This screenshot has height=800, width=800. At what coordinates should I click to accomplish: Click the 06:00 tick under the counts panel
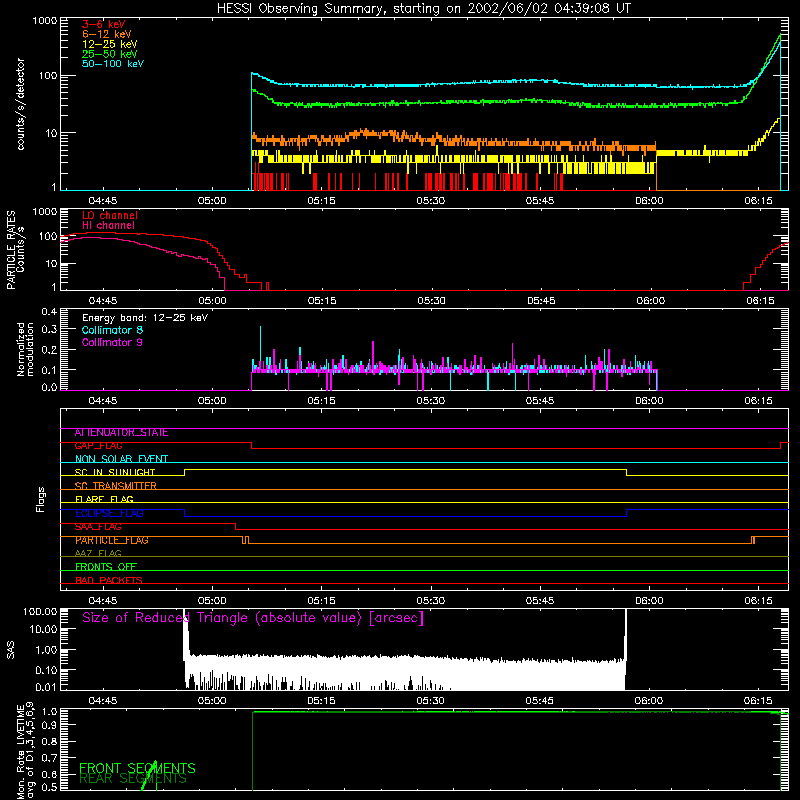tap(649, 201)
